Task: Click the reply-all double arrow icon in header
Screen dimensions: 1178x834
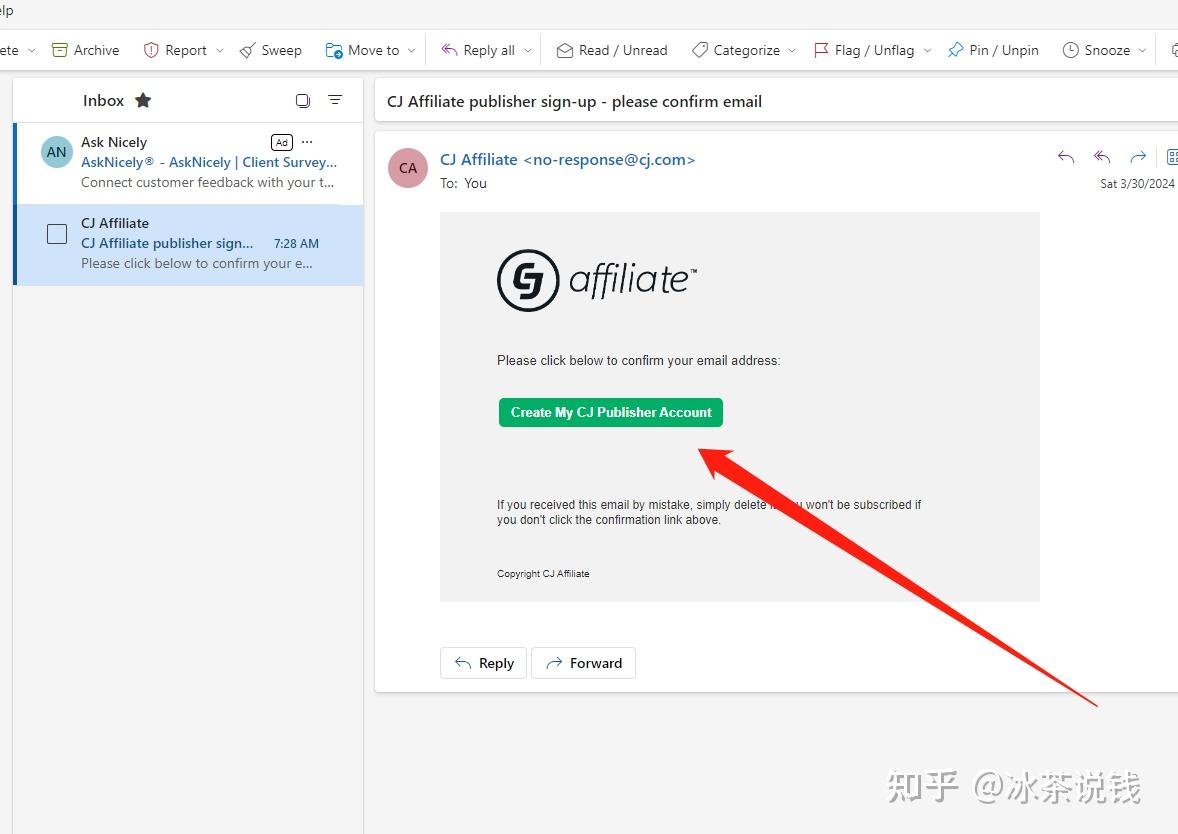Action: coord(1101,157)
